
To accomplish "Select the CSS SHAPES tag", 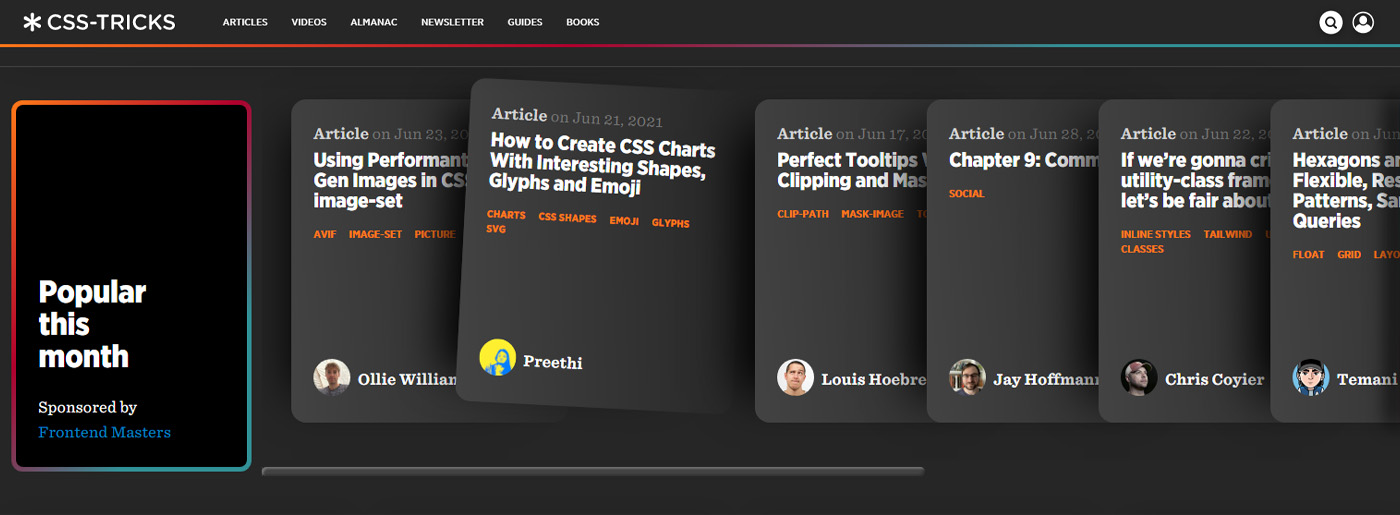I will click(x=567, y=218).
